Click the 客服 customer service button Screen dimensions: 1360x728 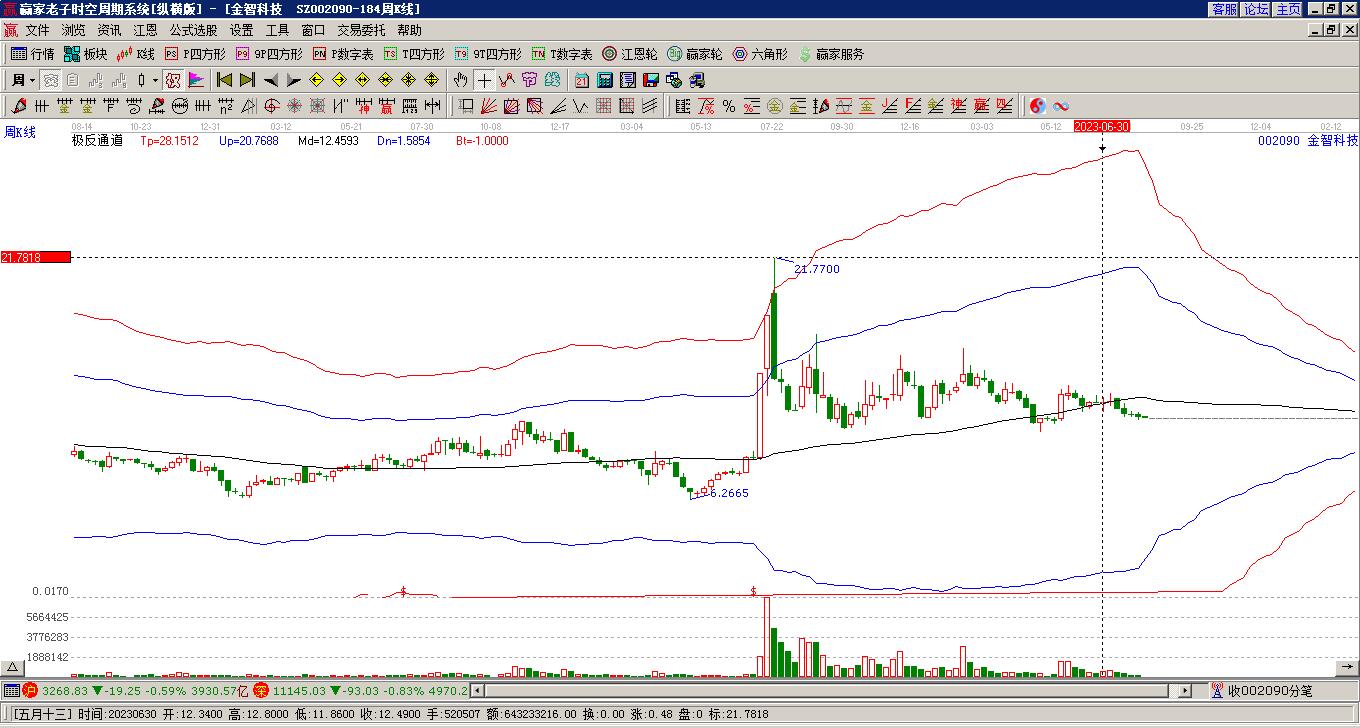[x=1224, y=9]
